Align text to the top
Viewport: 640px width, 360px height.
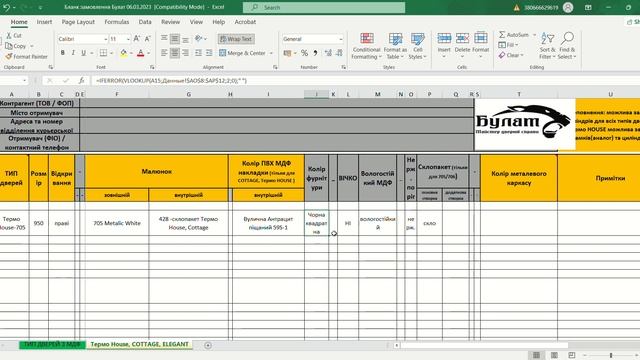click(164, 39)
